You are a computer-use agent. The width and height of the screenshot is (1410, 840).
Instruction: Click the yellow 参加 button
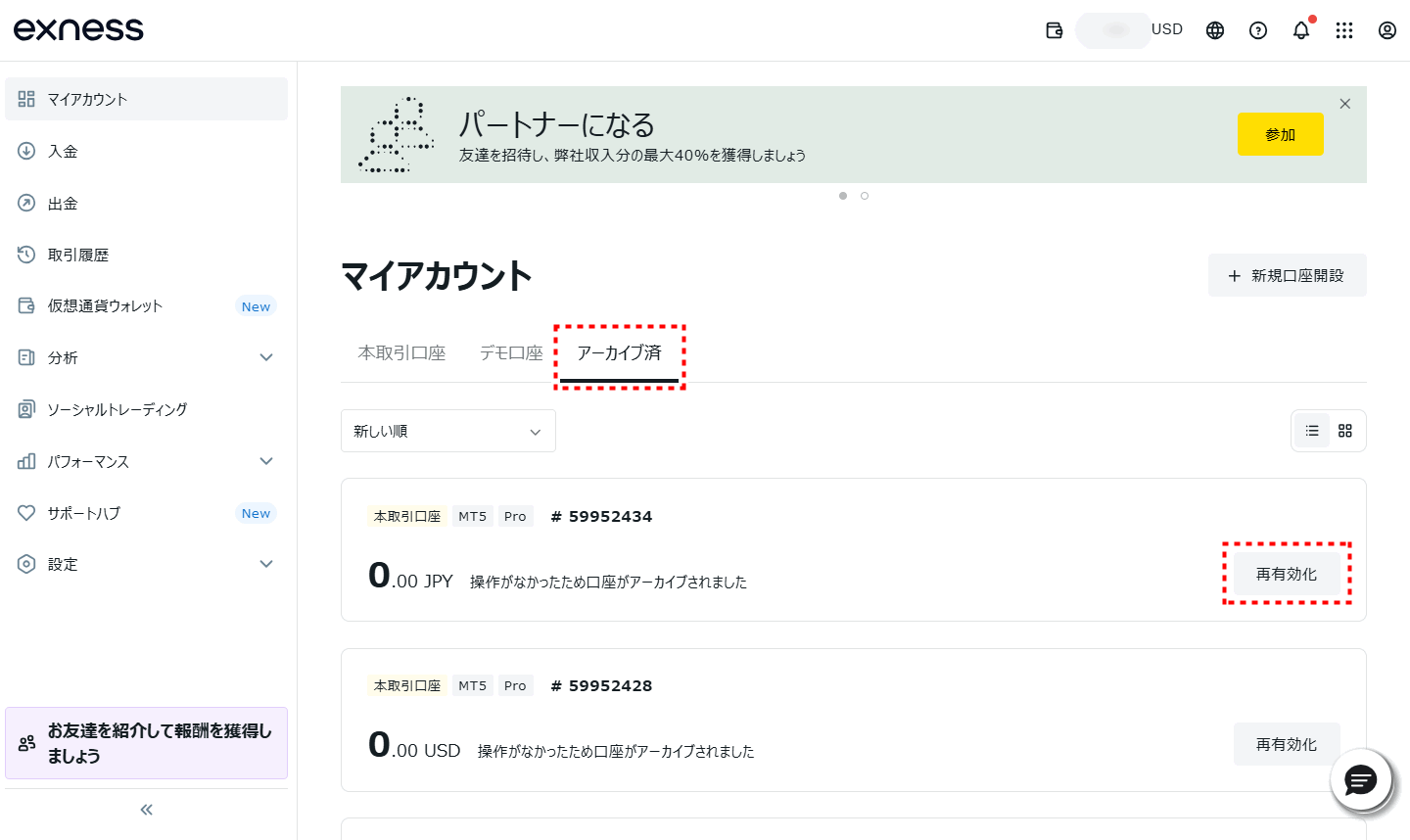1281,134
